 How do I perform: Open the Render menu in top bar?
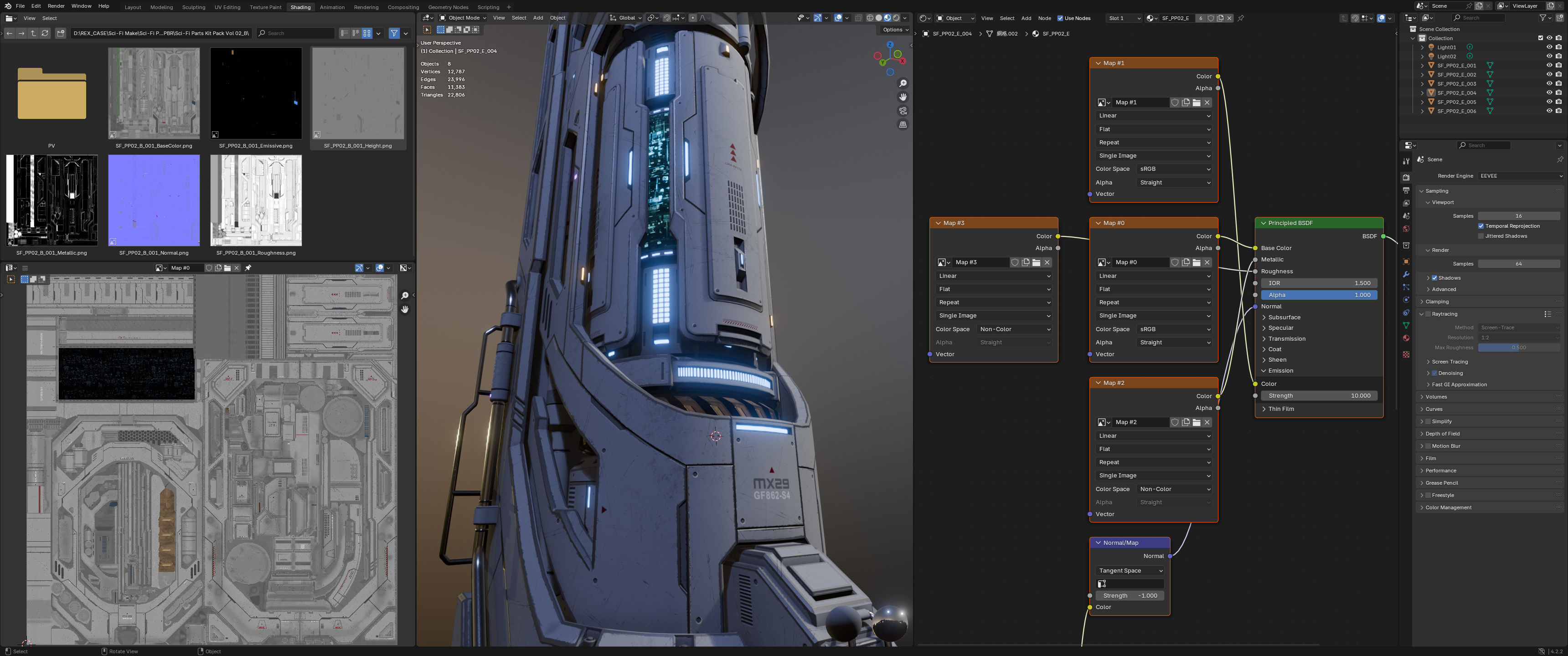pyautogui.click(x=56, y=6)
